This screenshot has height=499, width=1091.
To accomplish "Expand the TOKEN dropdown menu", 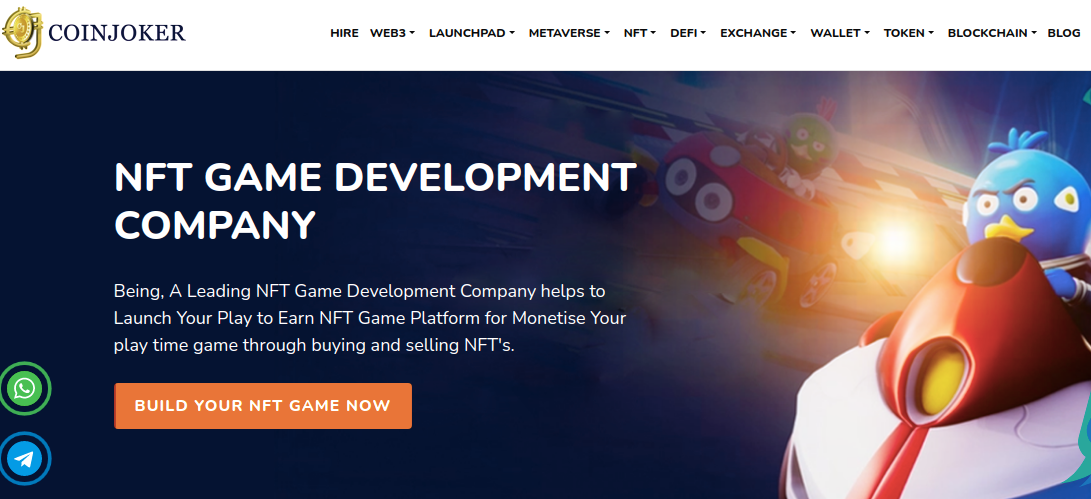I will tap(909, 33).
